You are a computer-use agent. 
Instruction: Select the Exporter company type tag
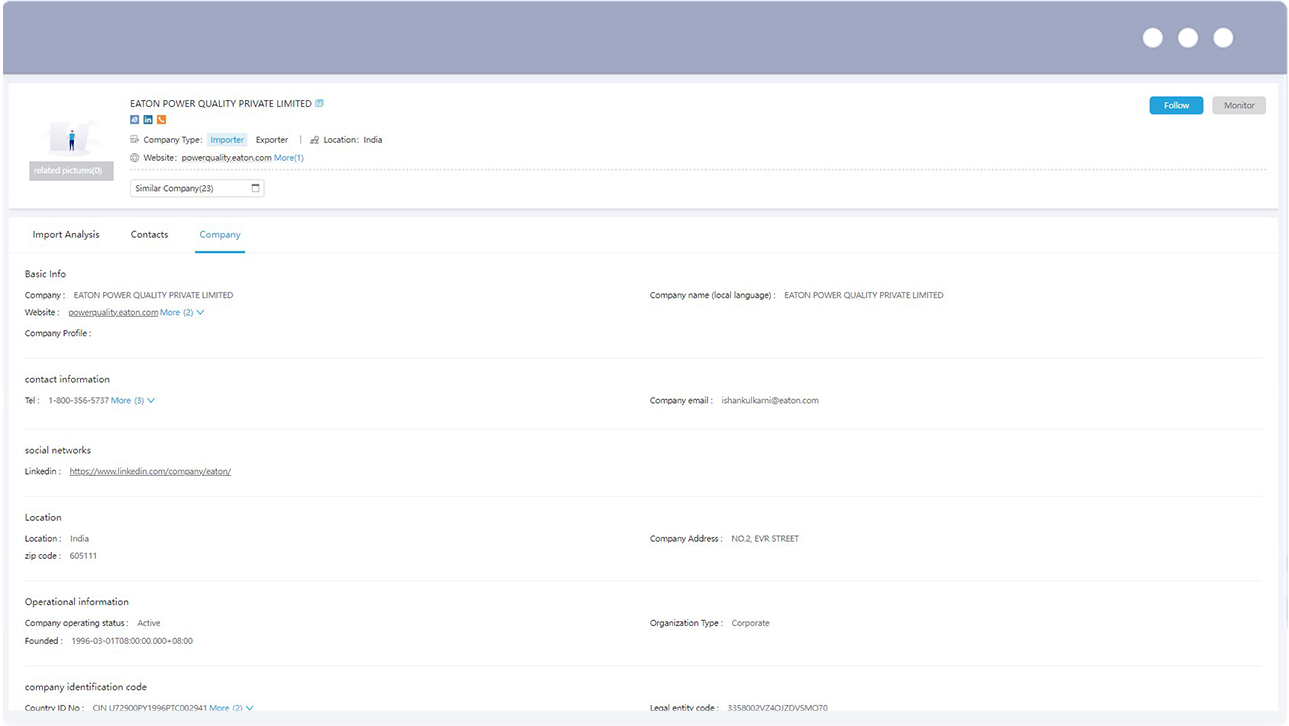(272, 140)
